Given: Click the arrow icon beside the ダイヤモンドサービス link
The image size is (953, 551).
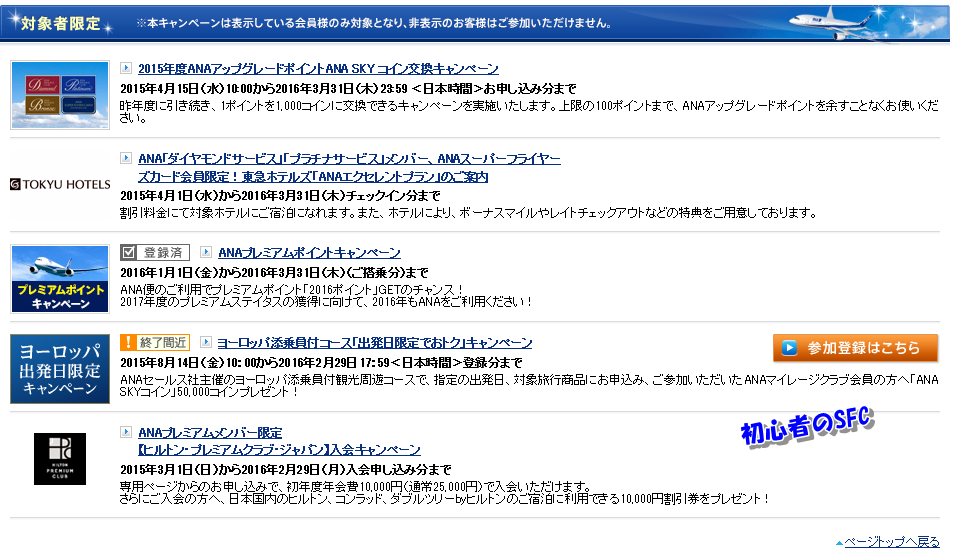Looking at the screenshot, I should pos(126,158).
